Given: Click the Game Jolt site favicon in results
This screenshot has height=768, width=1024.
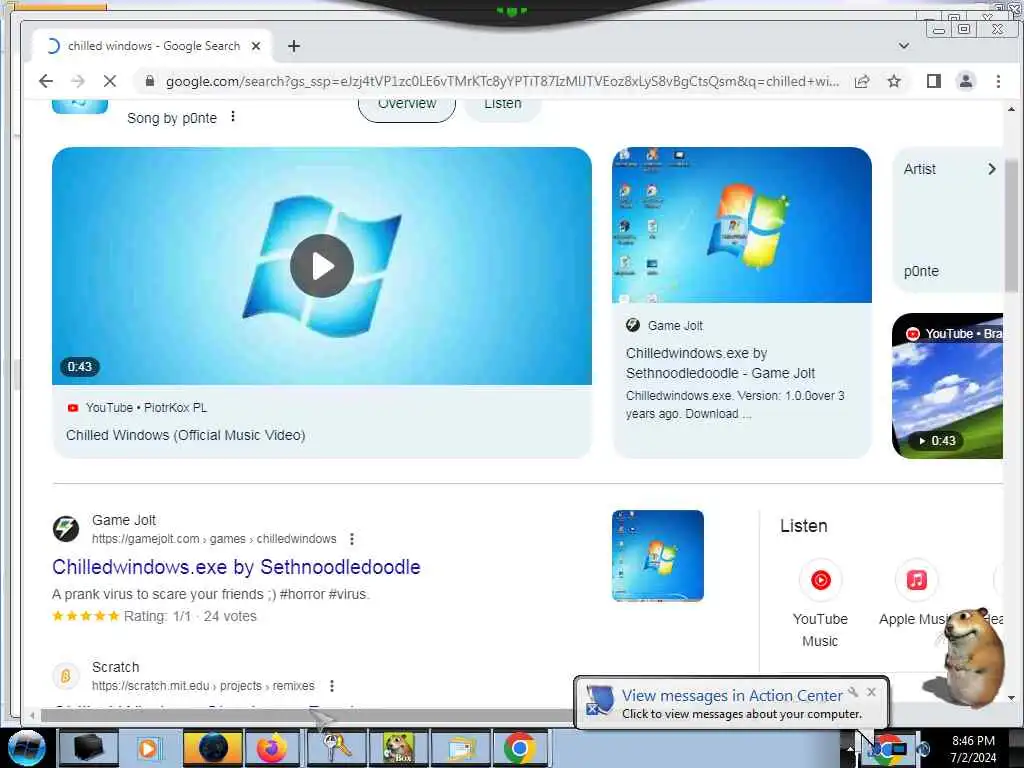Looking at the screenshot, I should [66, 528].
